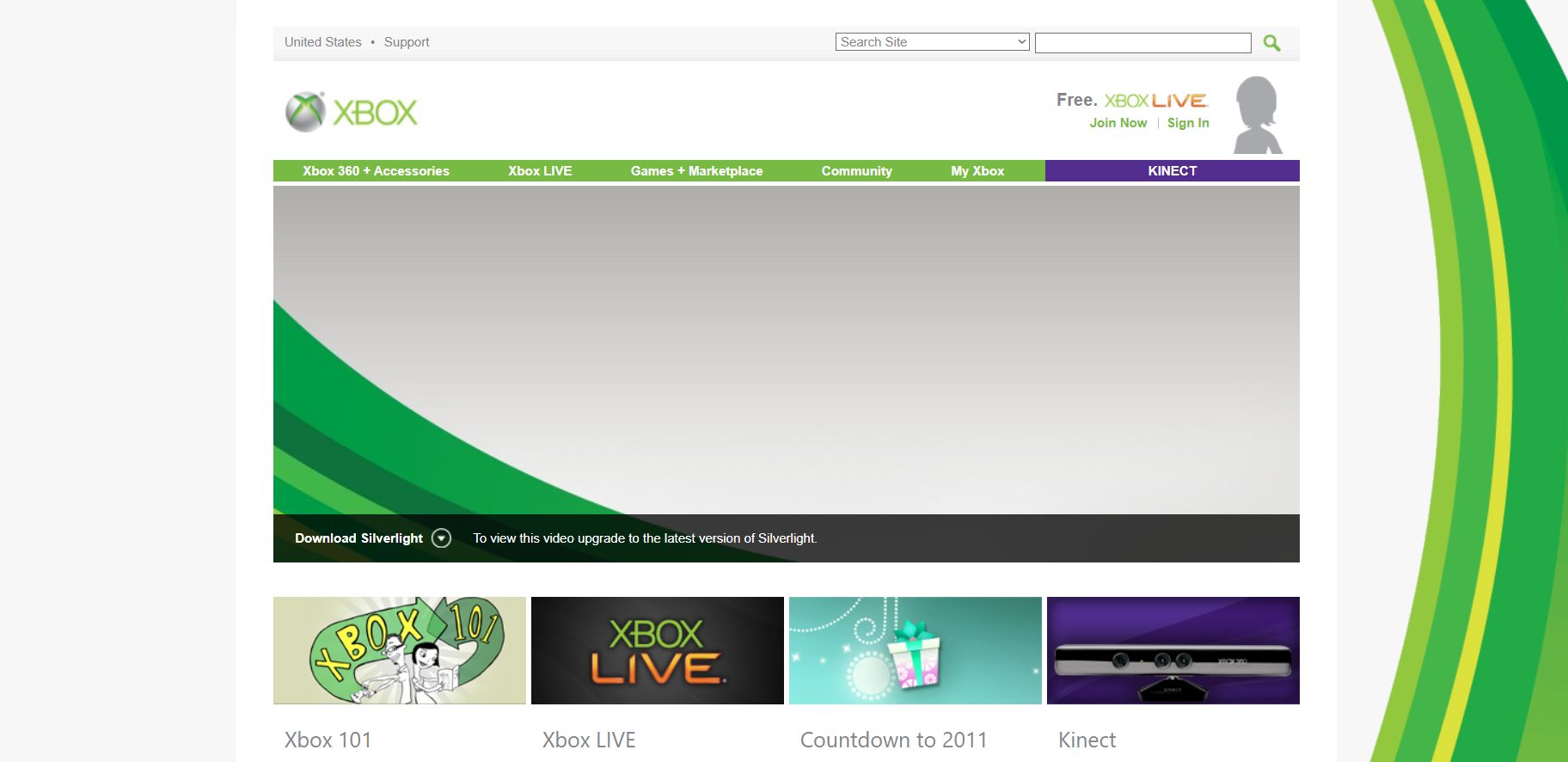Click the Download Silverlight arrow icon
The width and height of the screenshot is (1568, 762).
pyautogui.click(x=441, y=538)
